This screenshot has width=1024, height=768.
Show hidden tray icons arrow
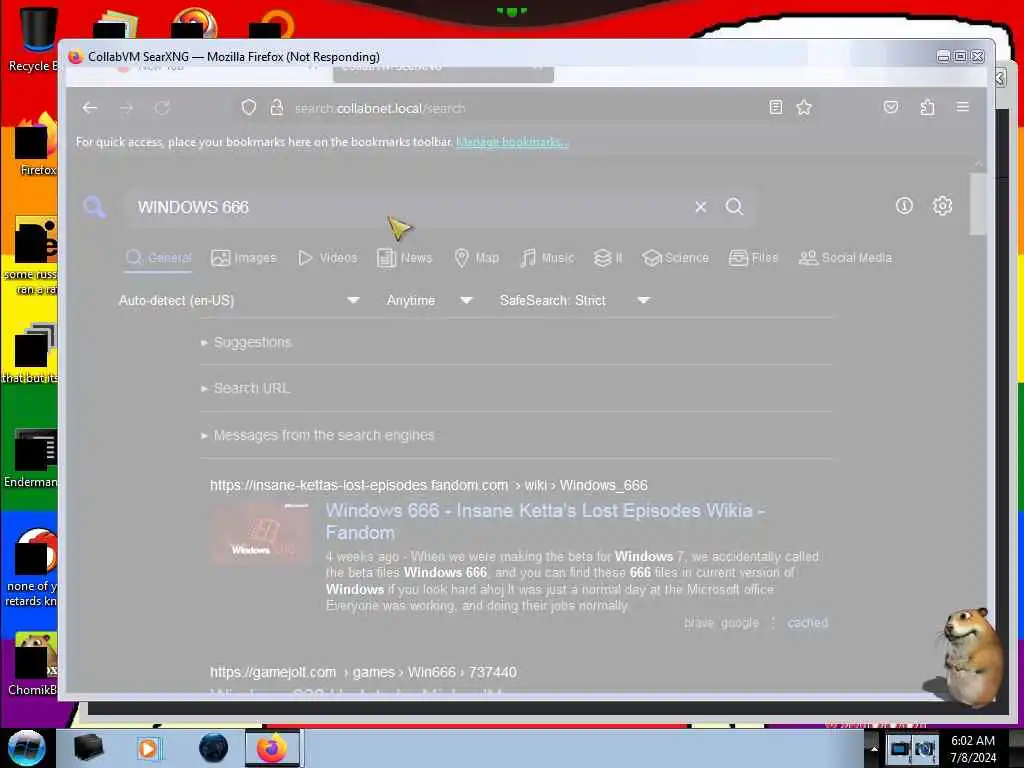[x=874, y=748]
